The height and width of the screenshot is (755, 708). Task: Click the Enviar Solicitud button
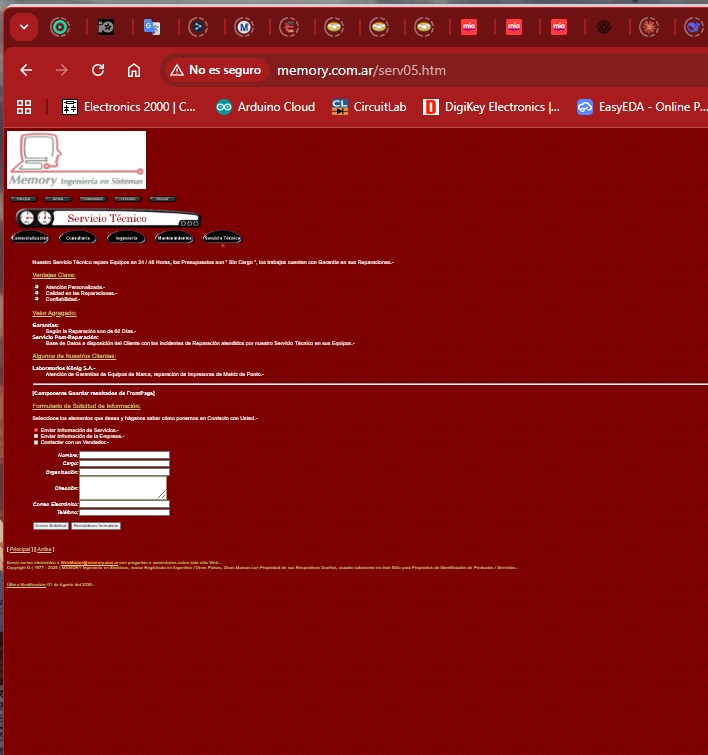(51, 526)
